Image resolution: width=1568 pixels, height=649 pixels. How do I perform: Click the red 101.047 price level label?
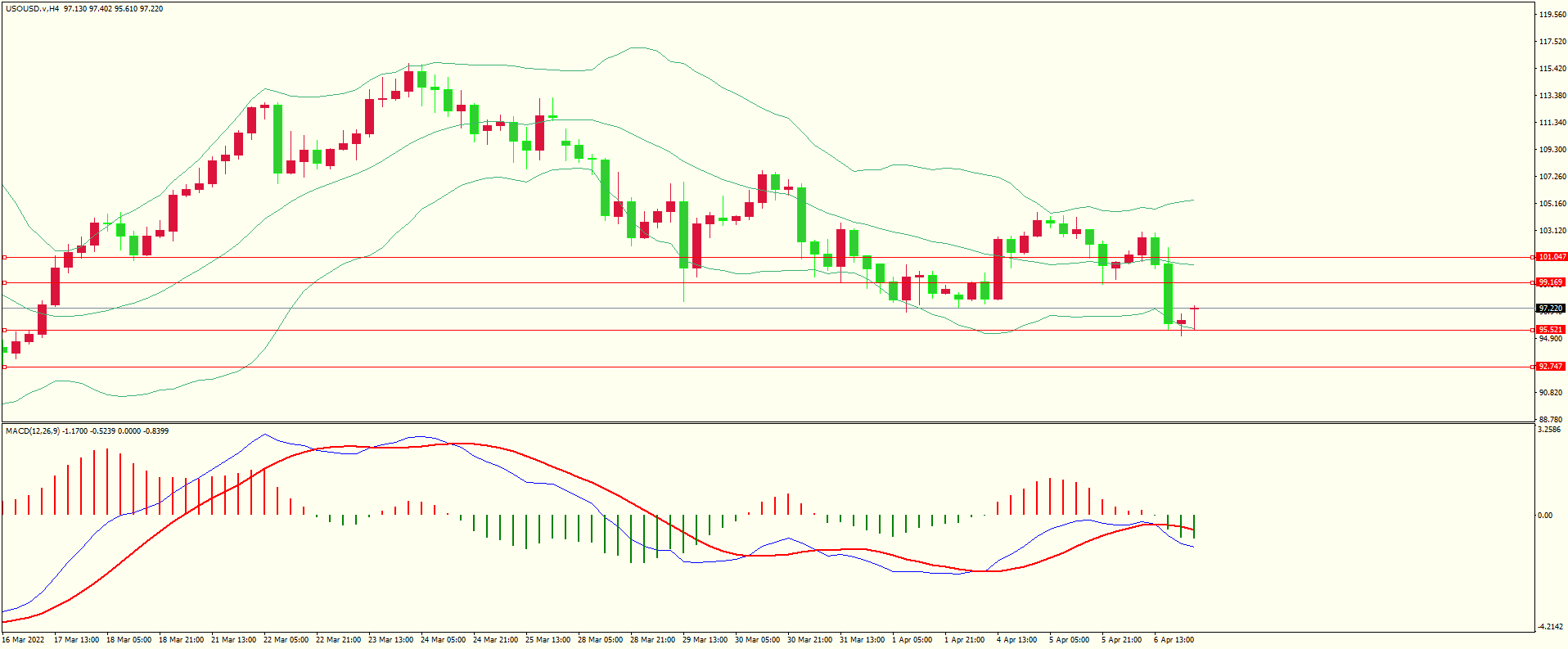[1551, 257]
